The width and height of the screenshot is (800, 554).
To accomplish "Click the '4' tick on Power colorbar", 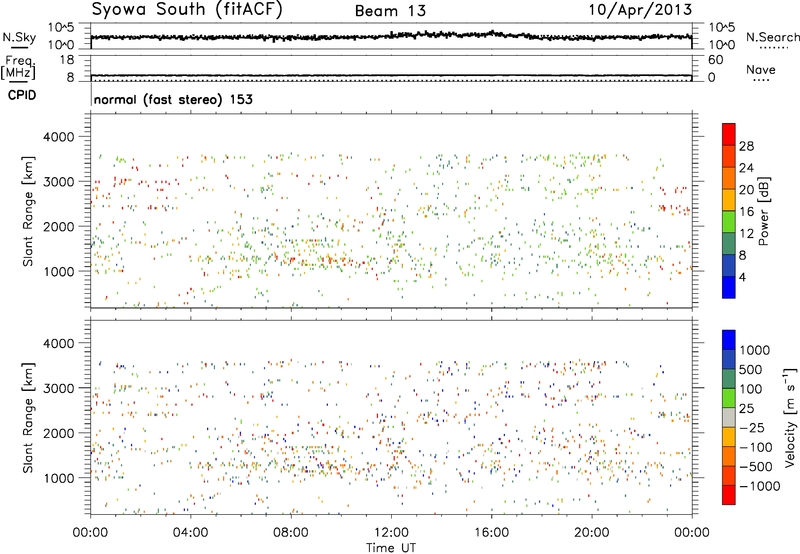I will (742, 277).
